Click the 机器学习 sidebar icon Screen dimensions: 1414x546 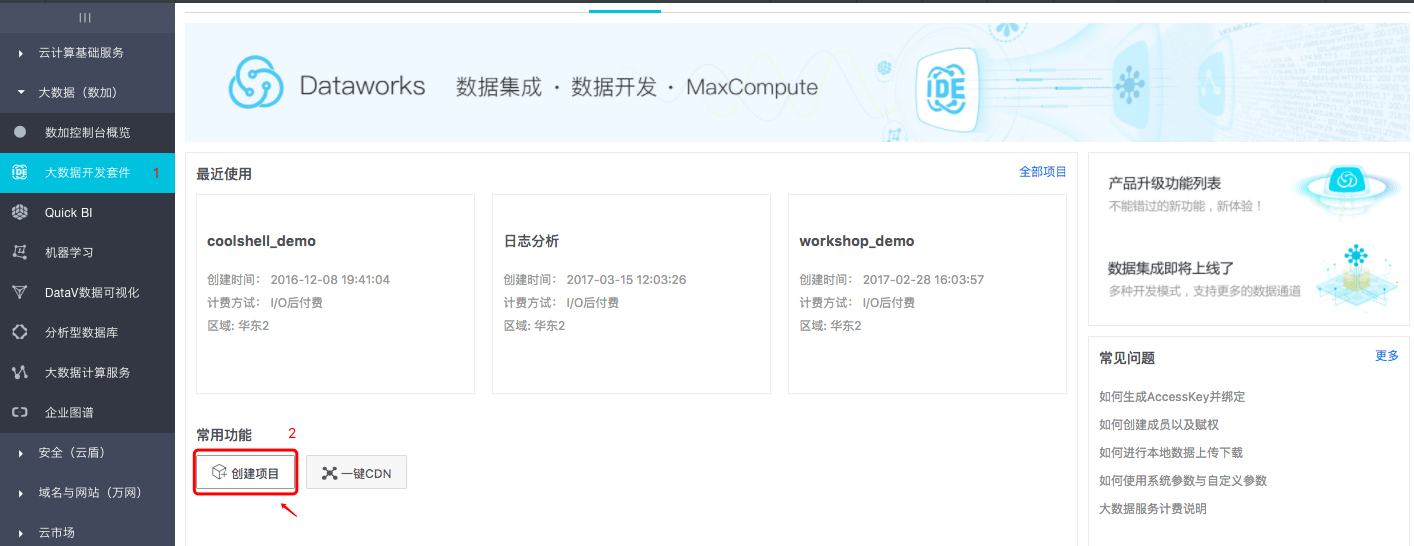point(20,252)
